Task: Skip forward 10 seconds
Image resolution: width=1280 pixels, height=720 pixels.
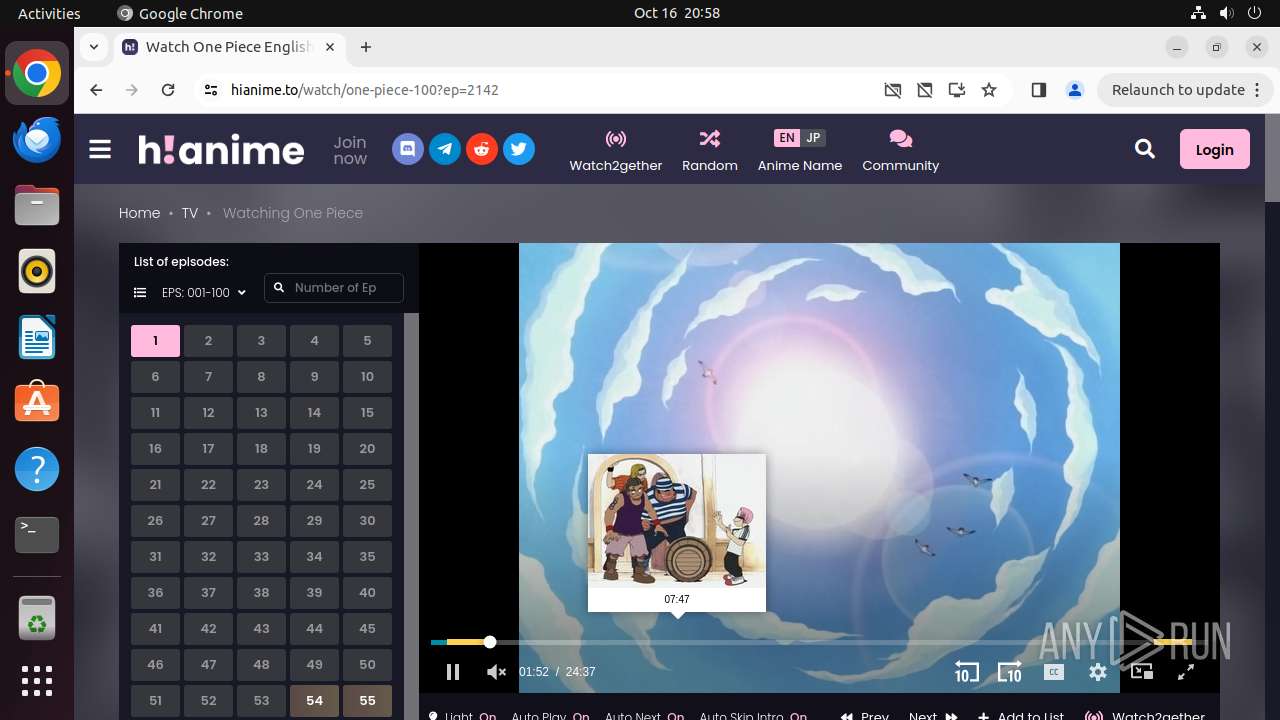Action: coord(1010,672)
